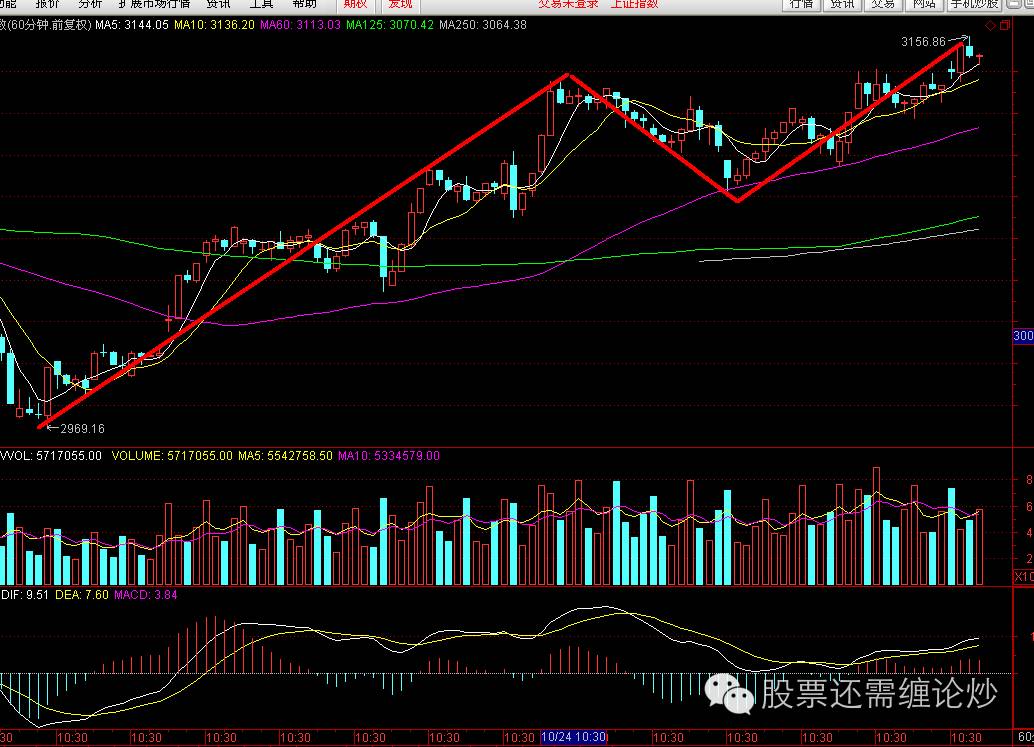The image size is (1034, 747).
Task: Select the MA10: 3136.20 indicator label
Action: point(214,25)
